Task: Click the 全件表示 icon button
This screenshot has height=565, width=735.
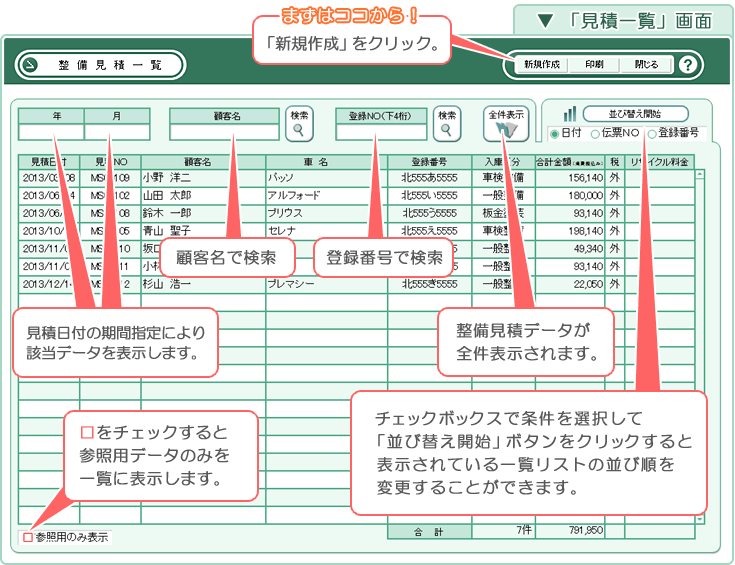Action: click(x=506, y=124)
